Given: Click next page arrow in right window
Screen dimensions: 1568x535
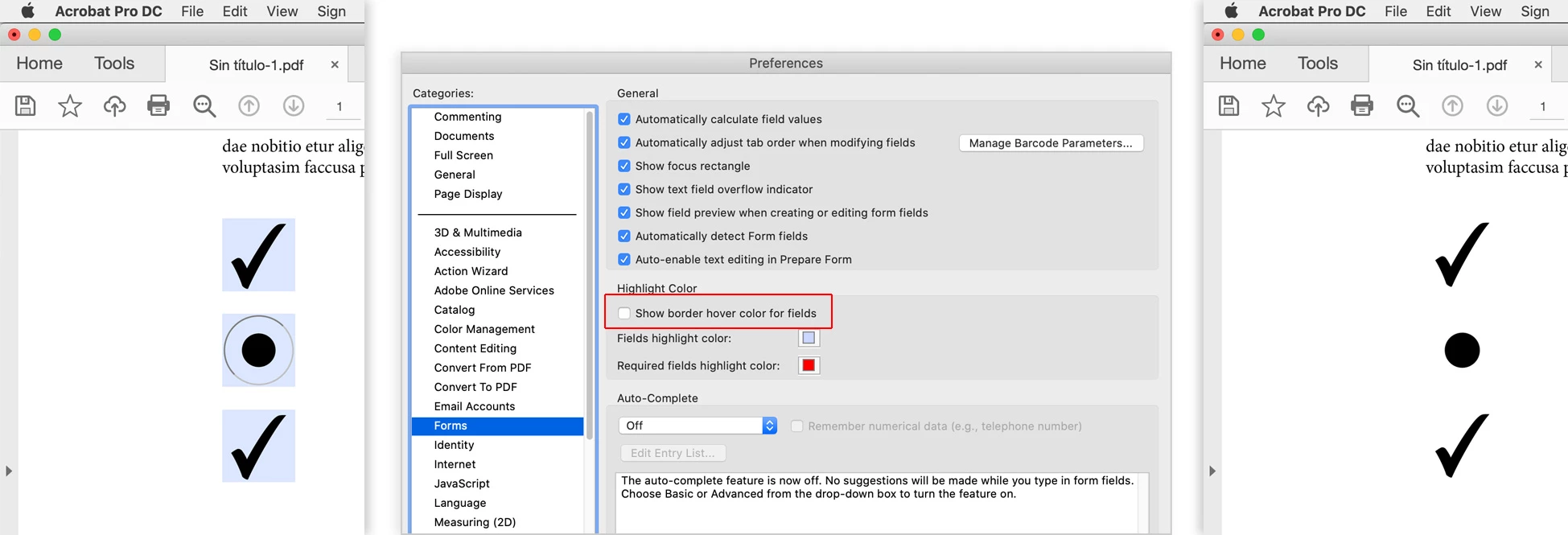Looking at the screenshot, I should (1497, 105).
